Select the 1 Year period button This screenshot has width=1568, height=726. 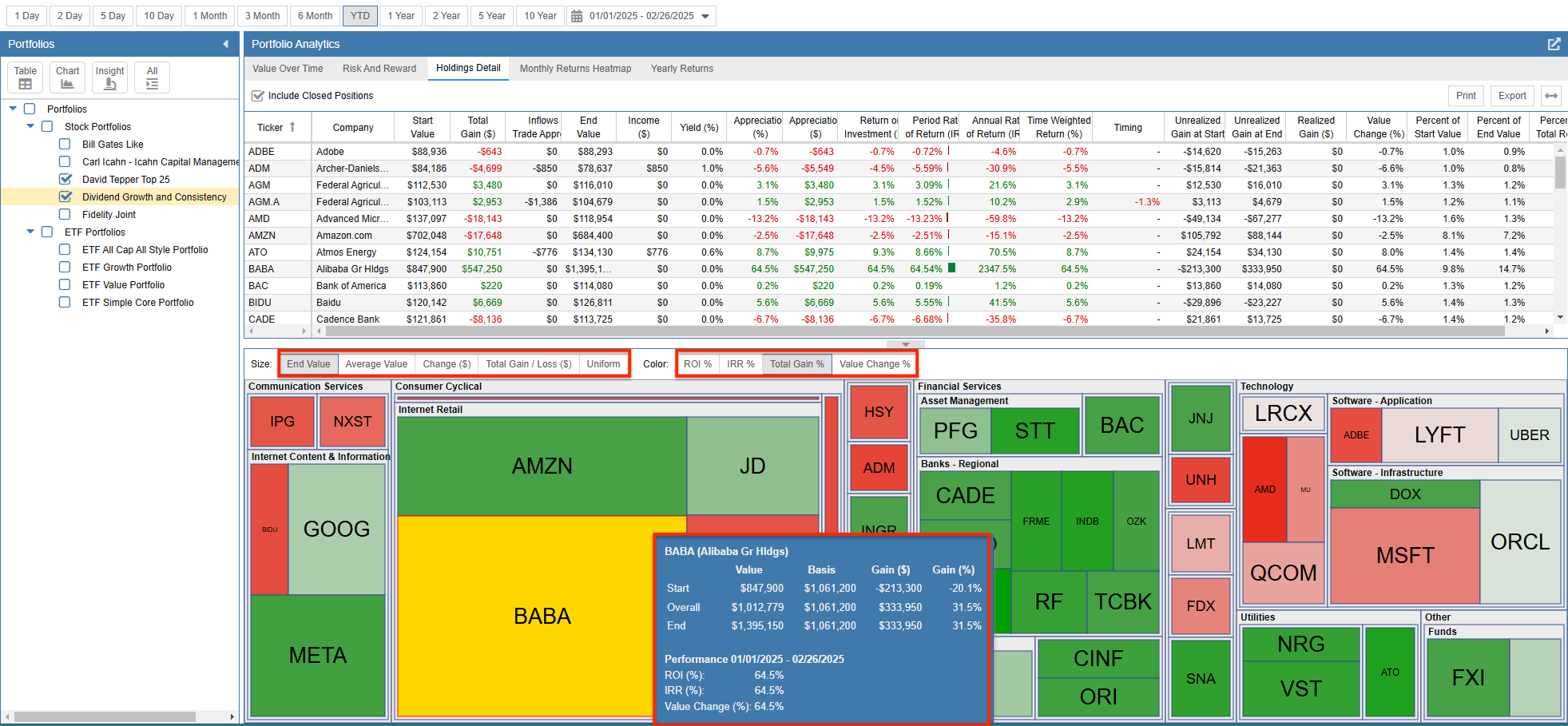click(x=401, y=16)
